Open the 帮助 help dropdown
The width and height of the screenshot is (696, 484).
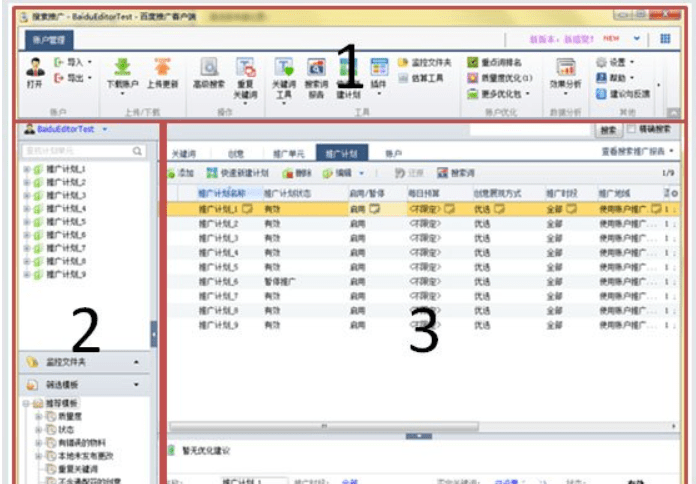tap(632, 78)
